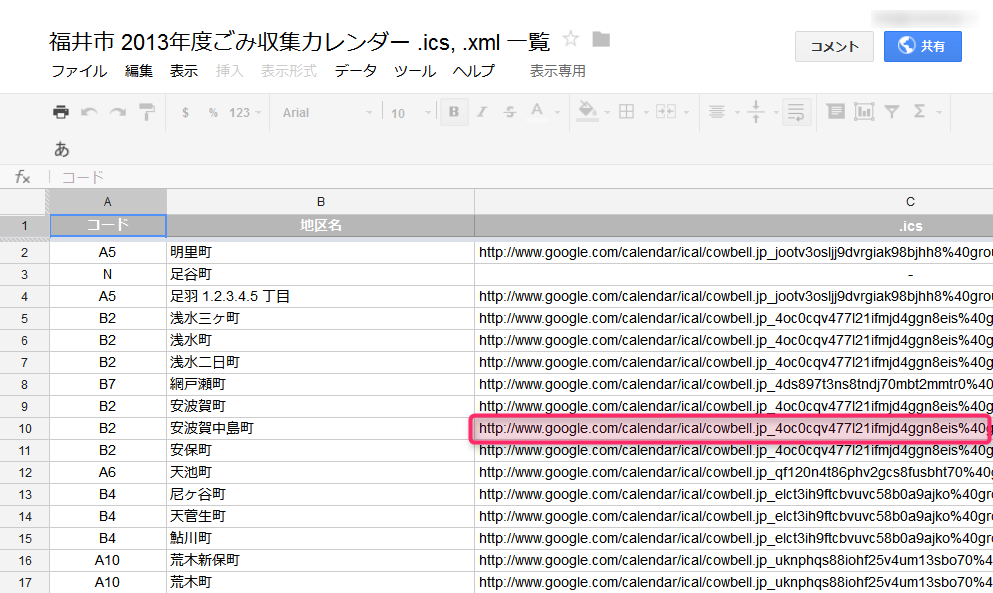Click the spreadsheet title text
This screenshot has height=593, width=993.
pyautogui.click(x=300, y=42)
